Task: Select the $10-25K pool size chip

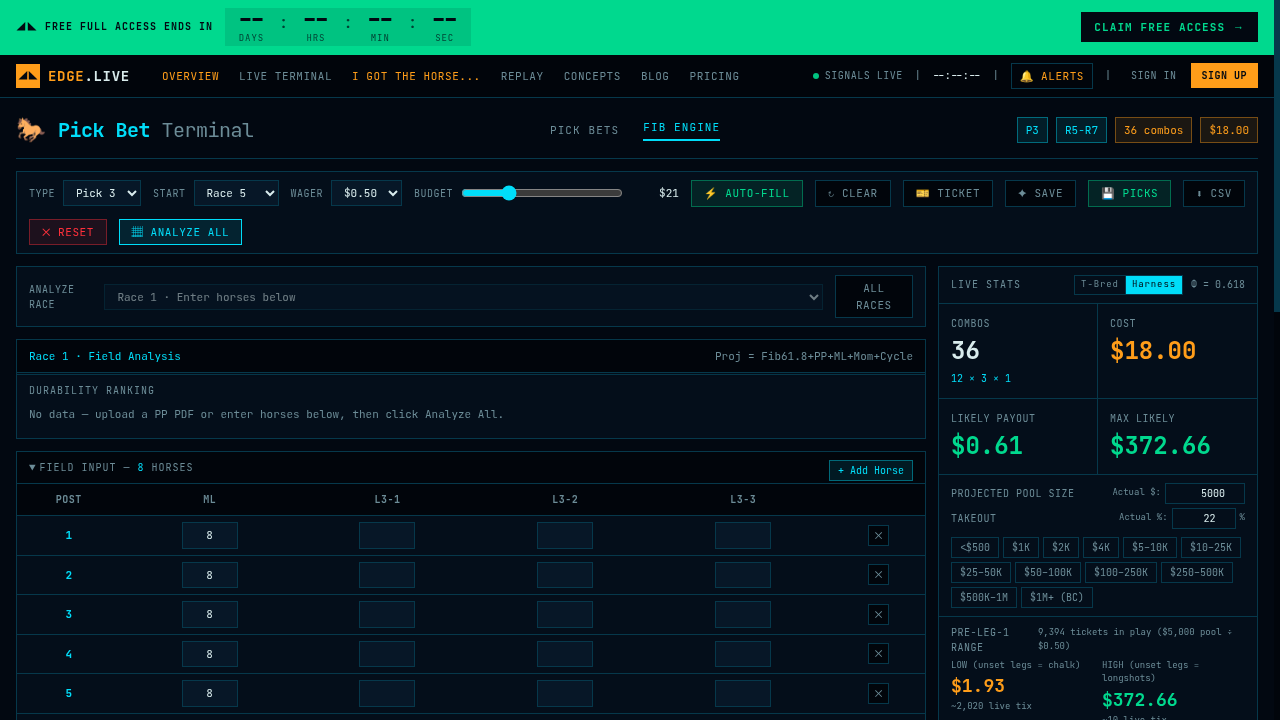Action: (x=1211, y=548)
